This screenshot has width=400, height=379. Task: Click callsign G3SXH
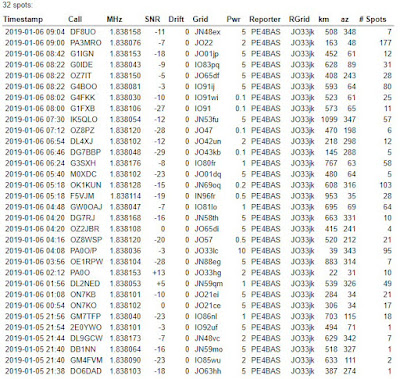[83, 163]
